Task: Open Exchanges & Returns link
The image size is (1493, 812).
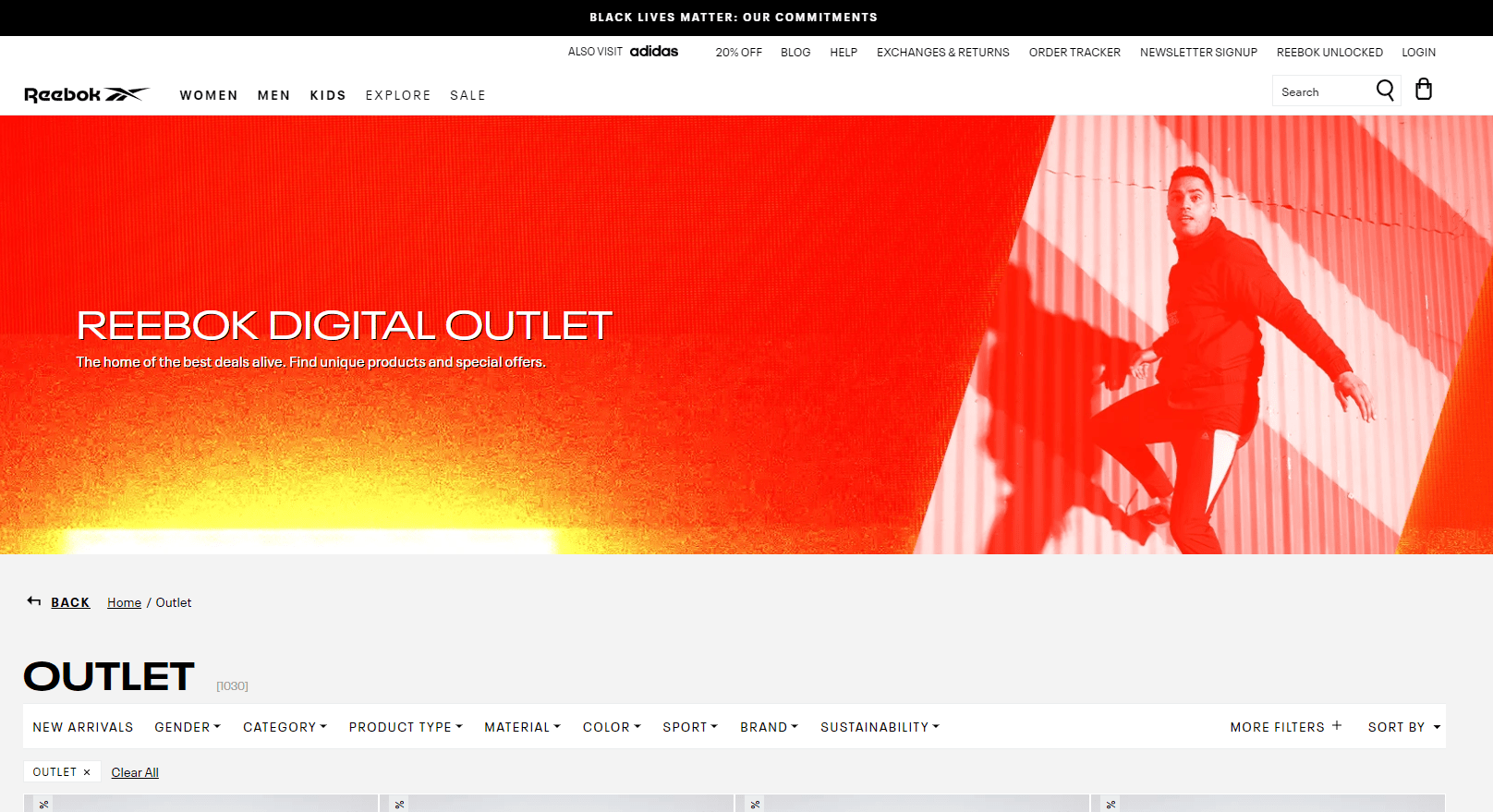Action: [943, 53]
